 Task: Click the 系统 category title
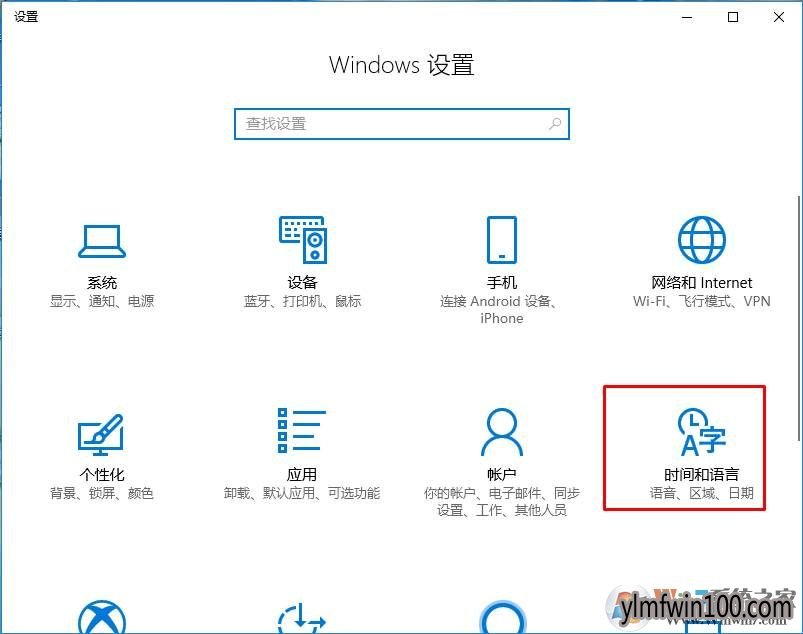coord(102,282)
